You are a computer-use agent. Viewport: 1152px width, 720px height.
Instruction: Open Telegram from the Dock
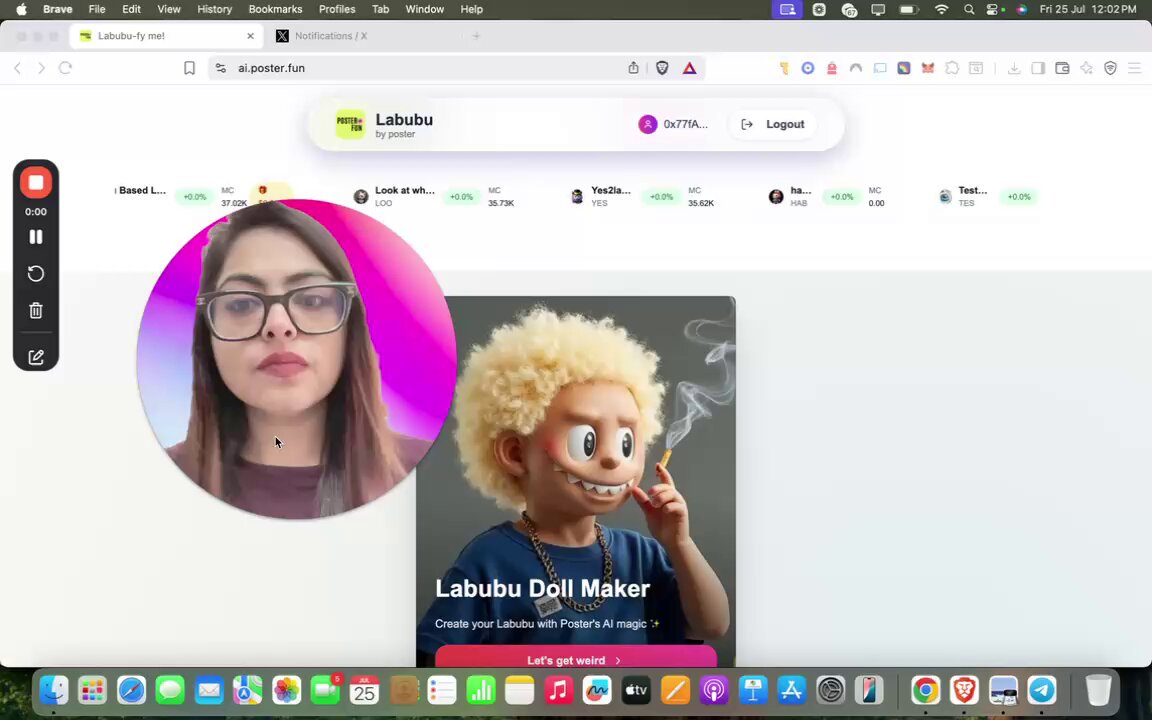tap(1042, 691)
